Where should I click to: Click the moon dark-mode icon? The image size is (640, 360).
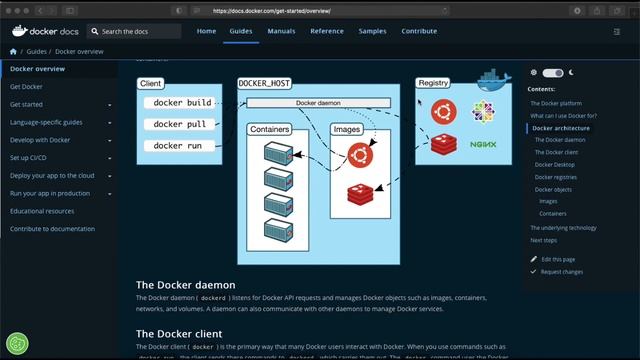pos(571,72)
